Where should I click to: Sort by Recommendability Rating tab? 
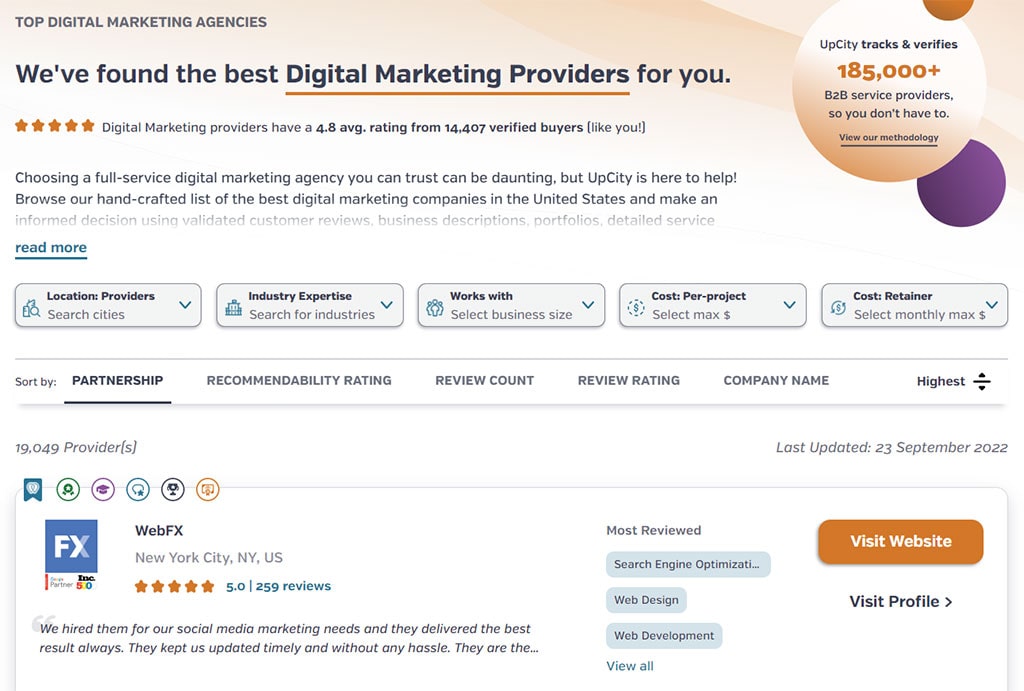click(299, 381)
